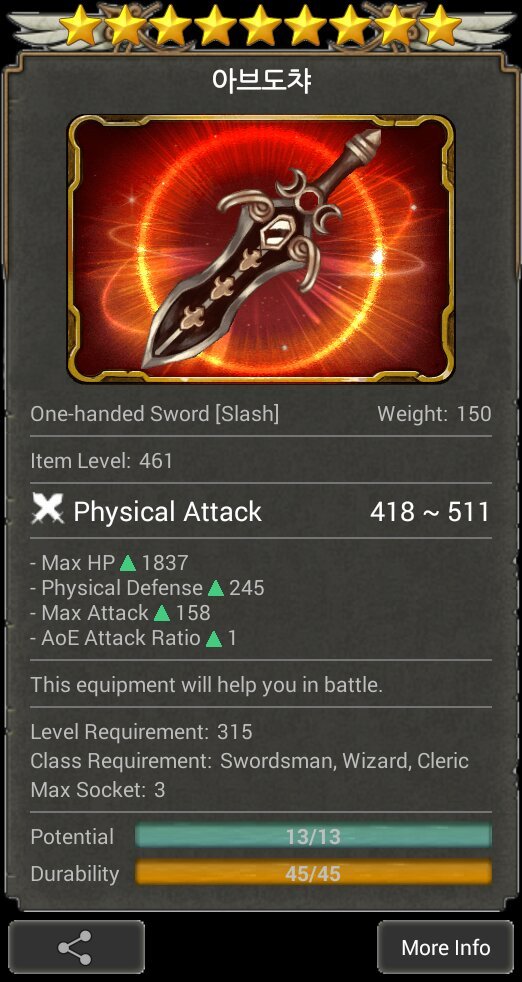The width and height of the screenshot is (522, 982).
Task: Click the Max Socket 3 text
Action: 98,790
